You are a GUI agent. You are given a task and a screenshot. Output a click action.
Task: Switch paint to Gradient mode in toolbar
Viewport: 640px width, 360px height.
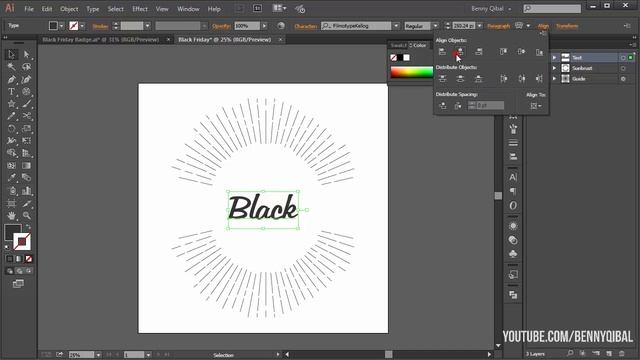[19, 259]
